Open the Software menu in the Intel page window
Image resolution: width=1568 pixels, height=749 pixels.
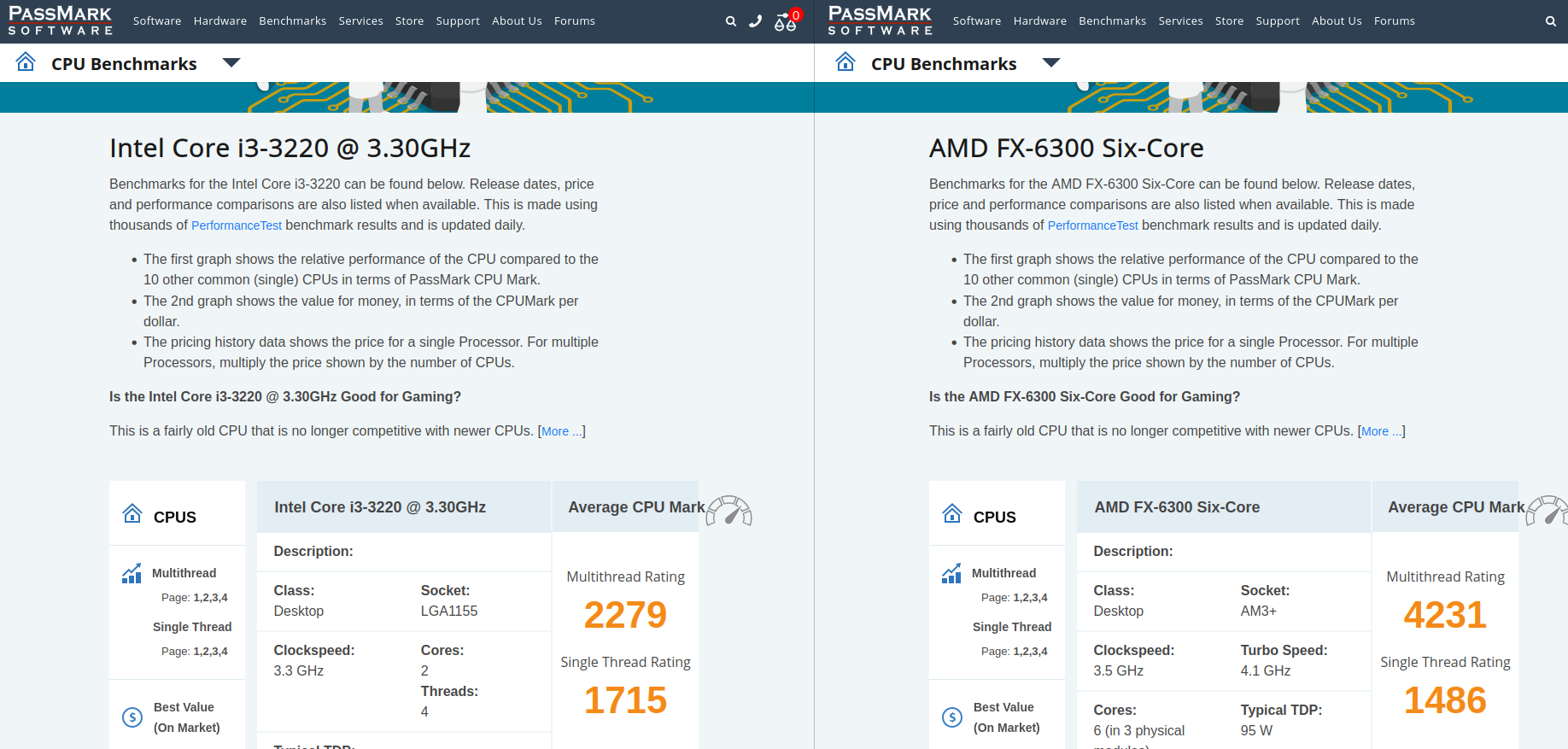(x=157, y=21)
